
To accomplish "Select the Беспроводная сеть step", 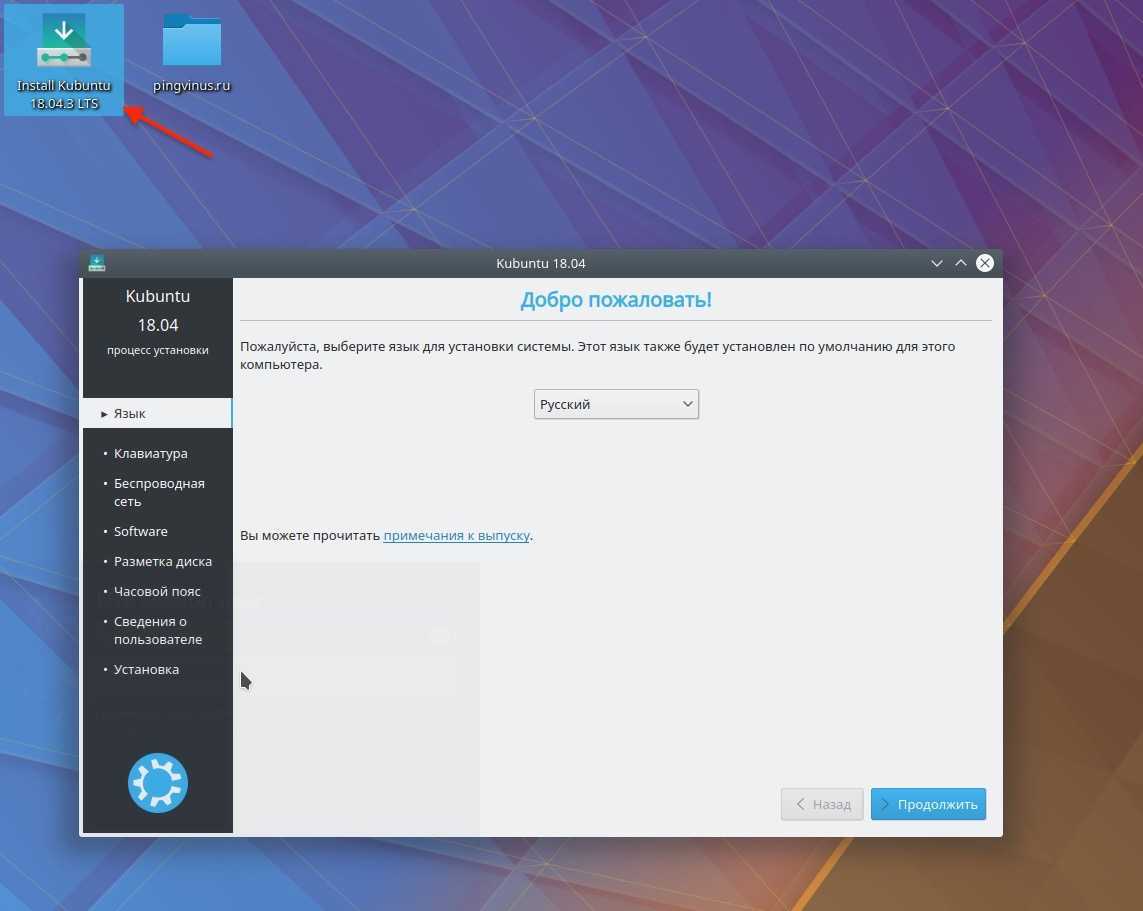I will click(158, 492).
